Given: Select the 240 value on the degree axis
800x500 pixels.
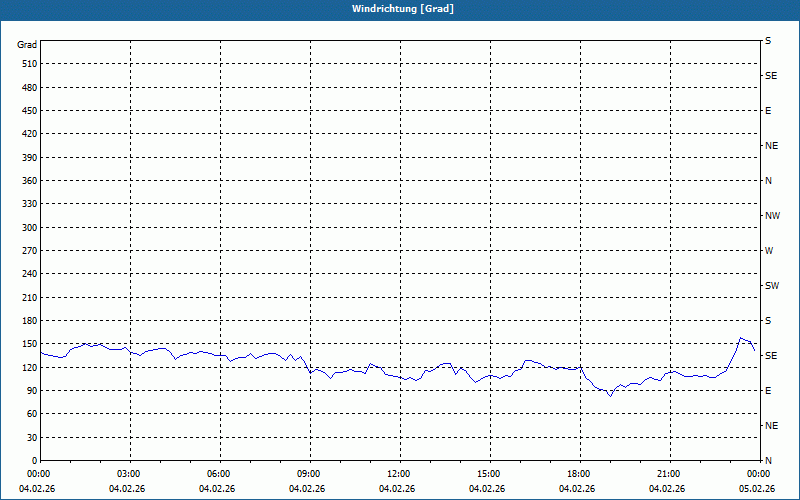Looking at the screenshot, I should coord(30,274).
